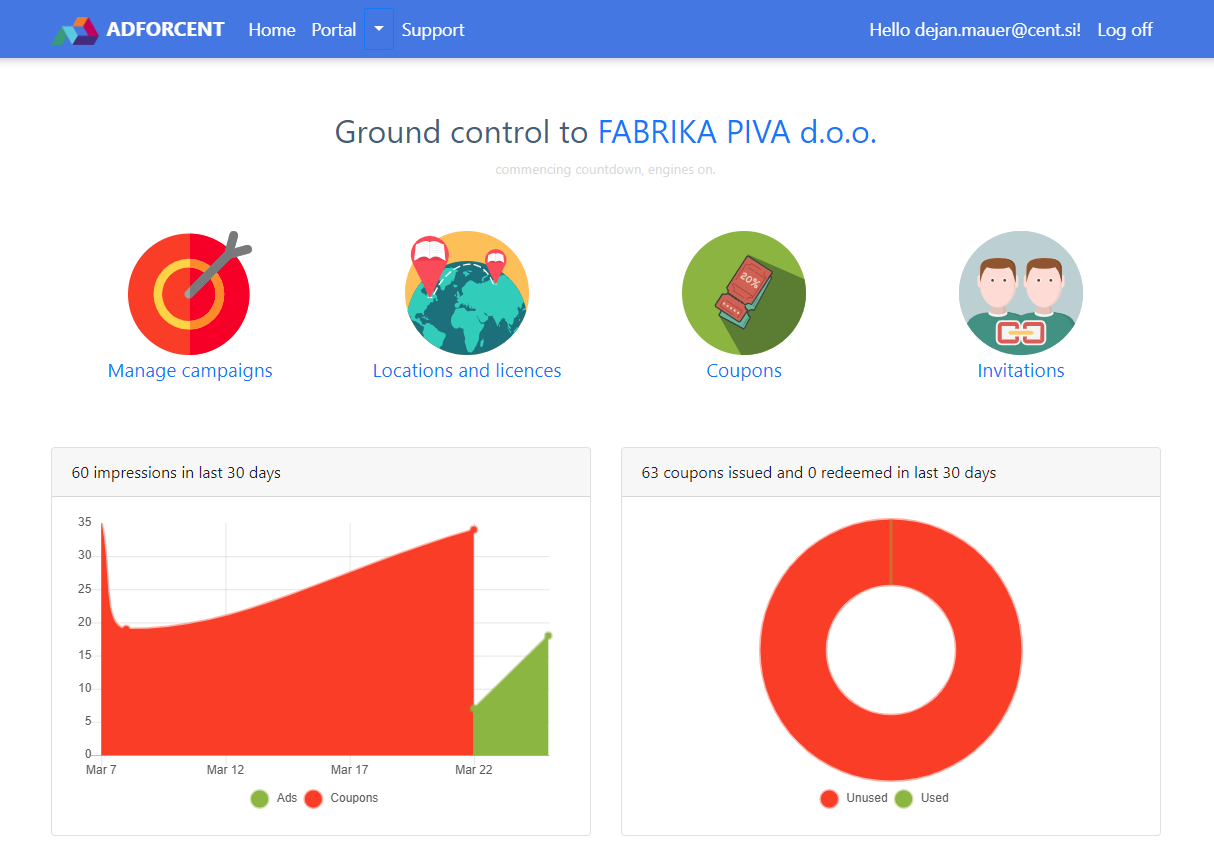Click the Coupons data point at Mar 22
This screenshot has width=1214, height=867.
coord(473,530)
